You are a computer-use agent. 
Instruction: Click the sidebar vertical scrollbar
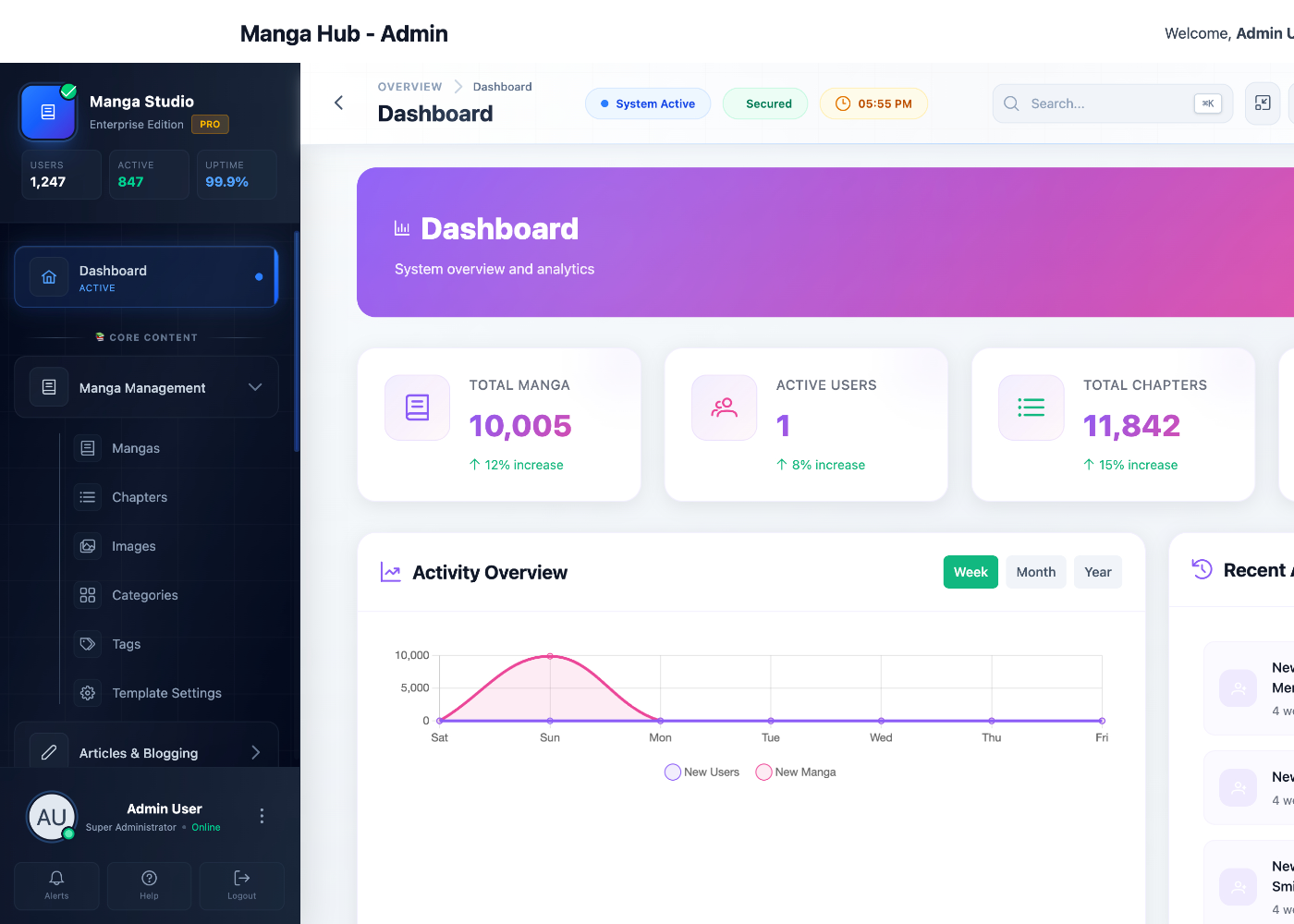coord(296,341)
